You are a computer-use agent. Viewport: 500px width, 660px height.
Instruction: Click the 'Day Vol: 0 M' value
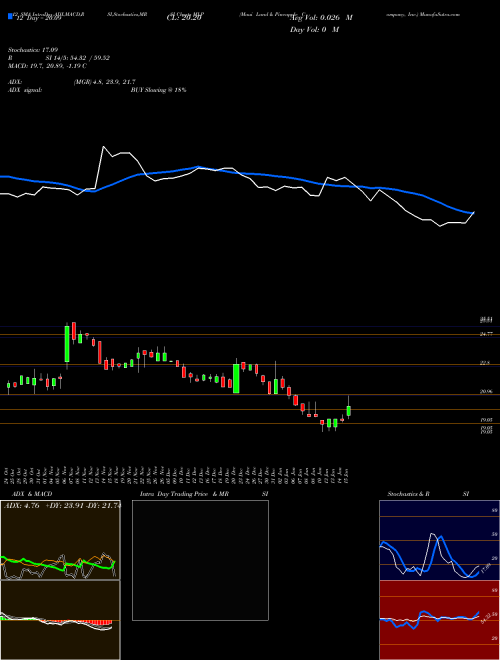click(x=314, y=30)
